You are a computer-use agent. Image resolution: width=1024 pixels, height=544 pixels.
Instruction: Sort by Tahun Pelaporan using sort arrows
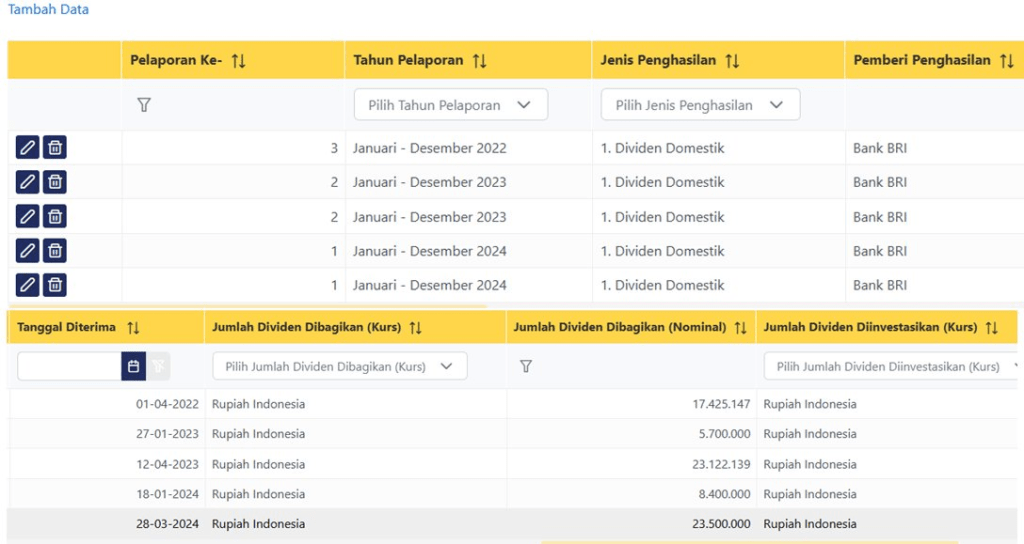click(x=480, y=61)
